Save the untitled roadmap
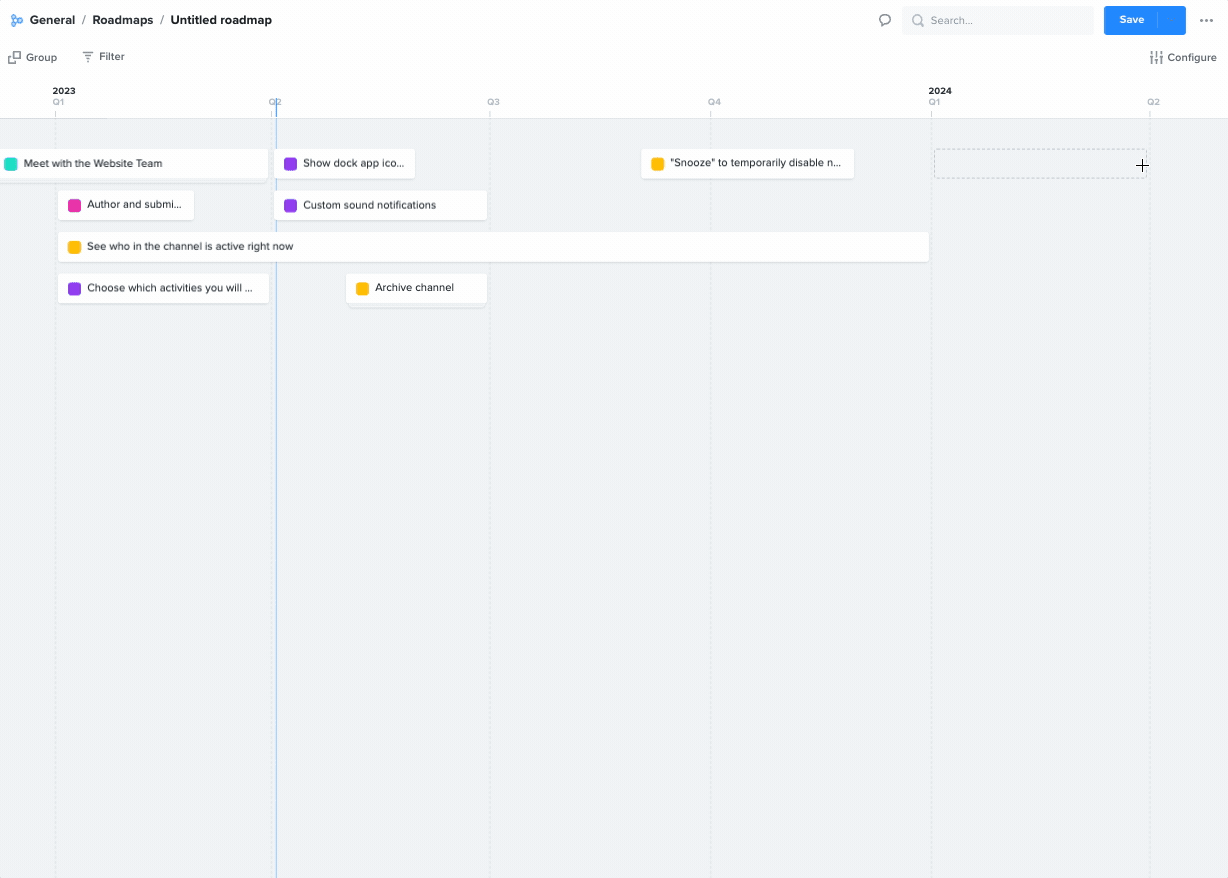Image resolution: width=1228 pixels, height=878 pixels. pyautogui.click(x=1131, y=20)
